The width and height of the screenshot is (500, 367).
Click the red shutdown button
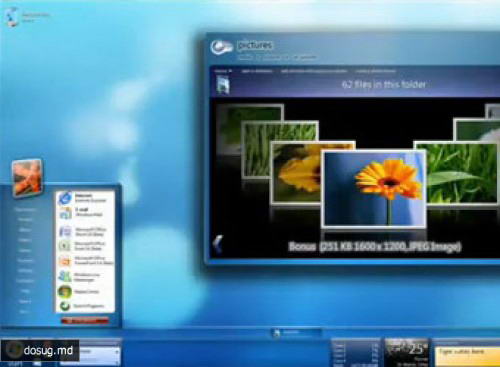click(85, 321)
